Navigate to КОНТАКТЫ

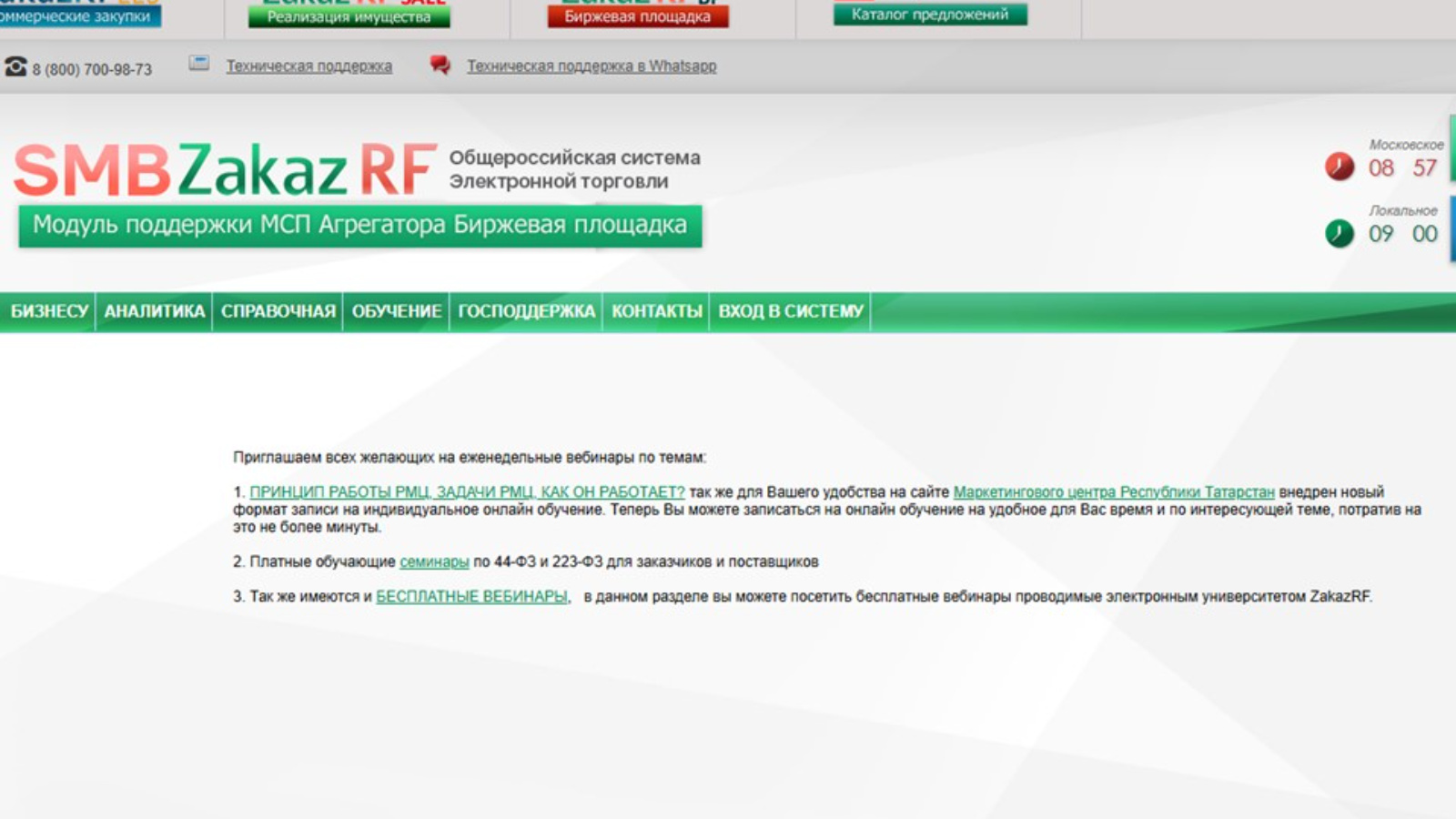pyautogui.click(x=656, y=311)
